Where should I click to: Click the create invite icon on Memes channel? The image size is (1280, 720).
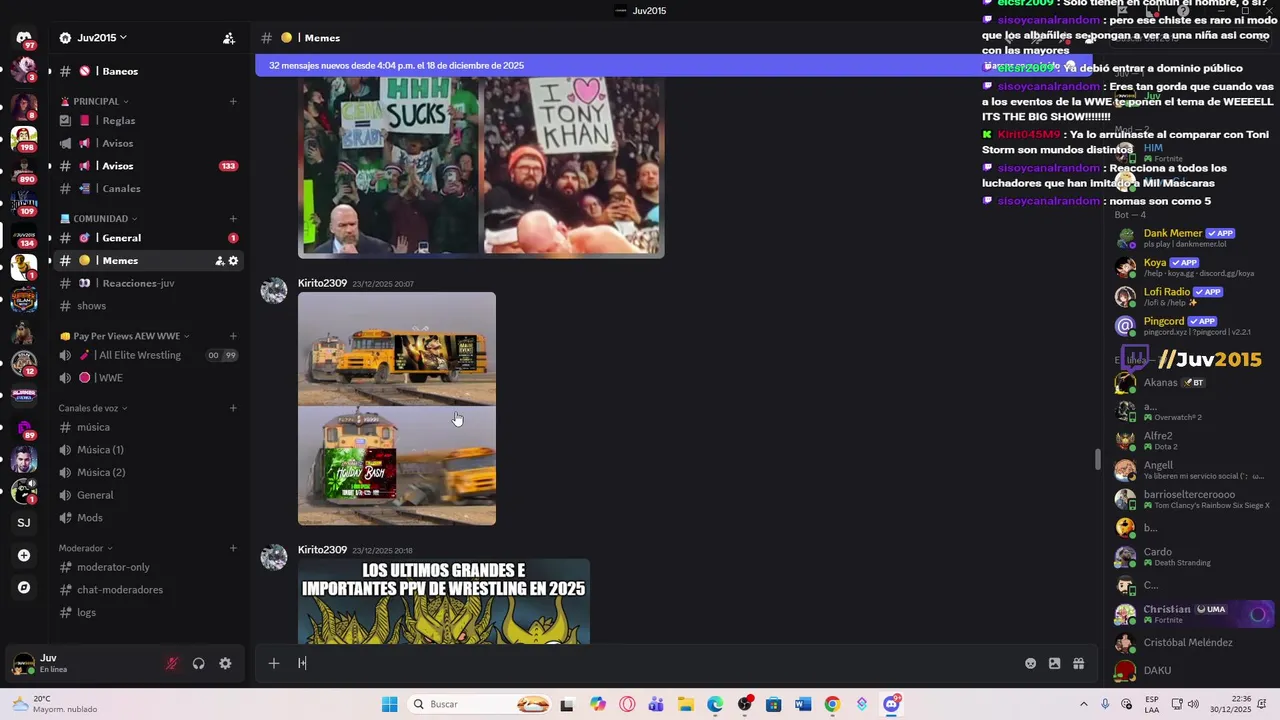coord(220,261)
